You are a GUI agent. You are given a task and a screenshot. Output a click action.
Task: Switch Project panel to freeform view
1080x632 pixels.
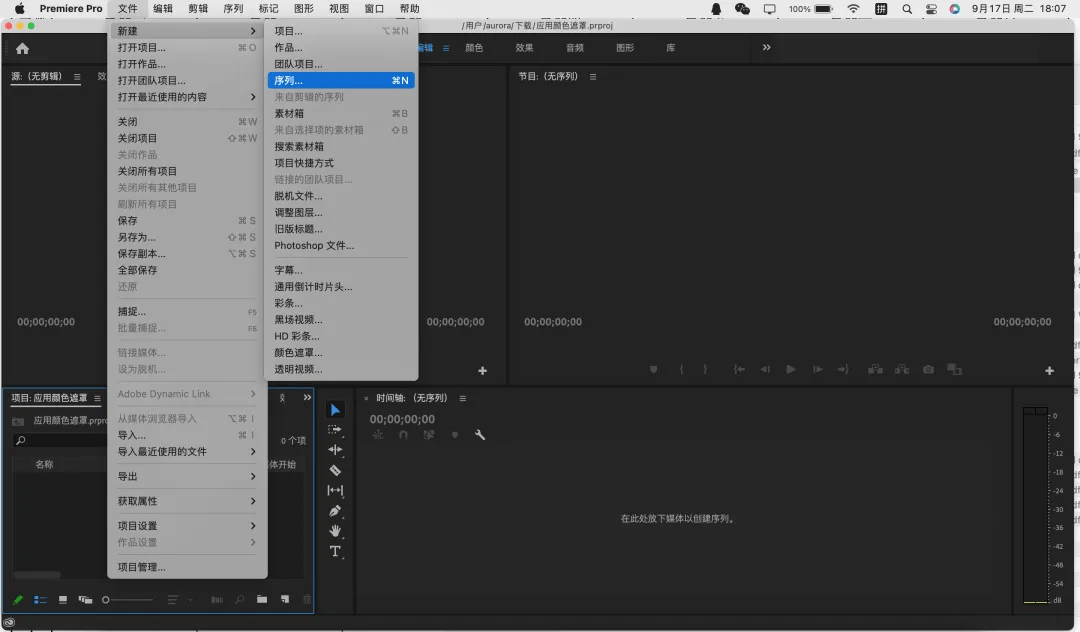coord(85,600)
